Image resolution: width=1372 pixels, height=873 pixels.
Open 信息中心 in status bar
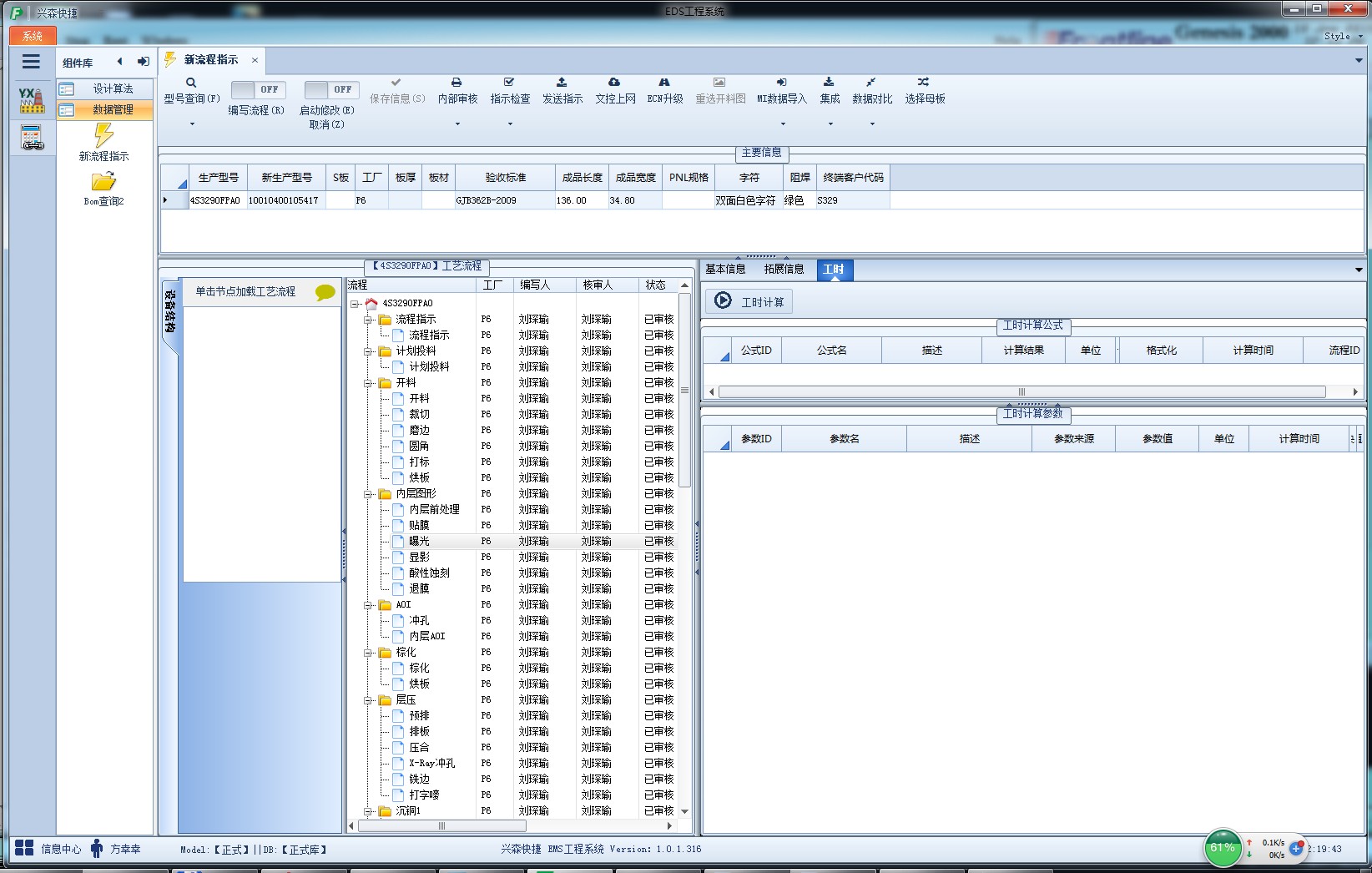tap(48, 849)
